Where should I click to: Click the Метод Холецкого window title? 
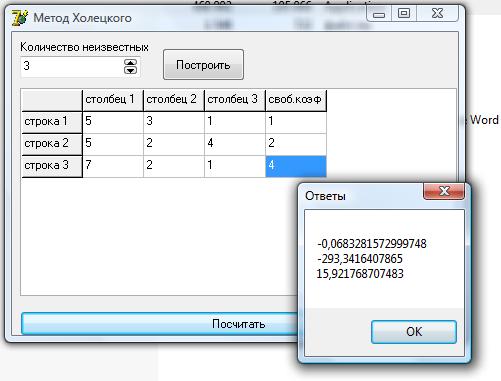click(x=82, y=18)
